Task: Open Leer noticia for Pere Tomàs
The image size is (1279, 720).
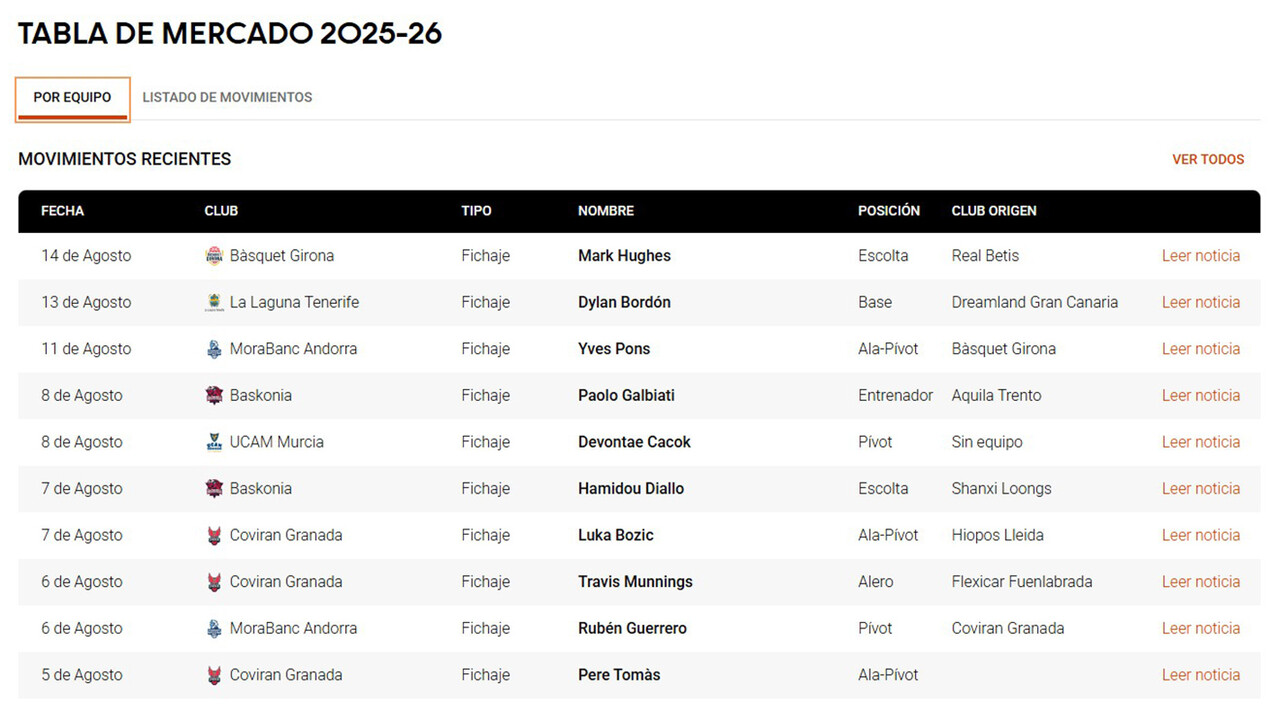Action: [x=1201, y=675]
